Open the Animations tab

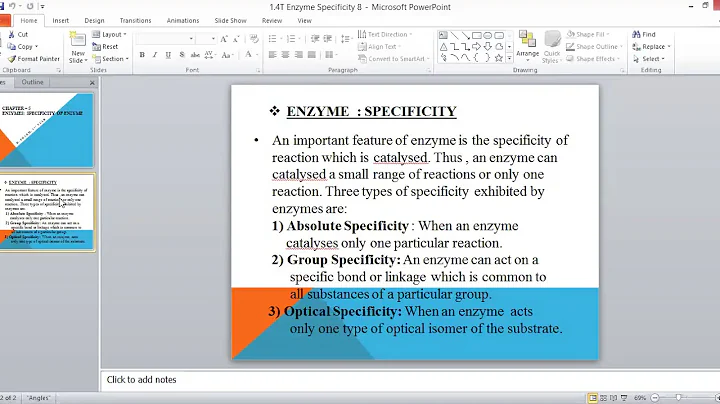point(183,21)
